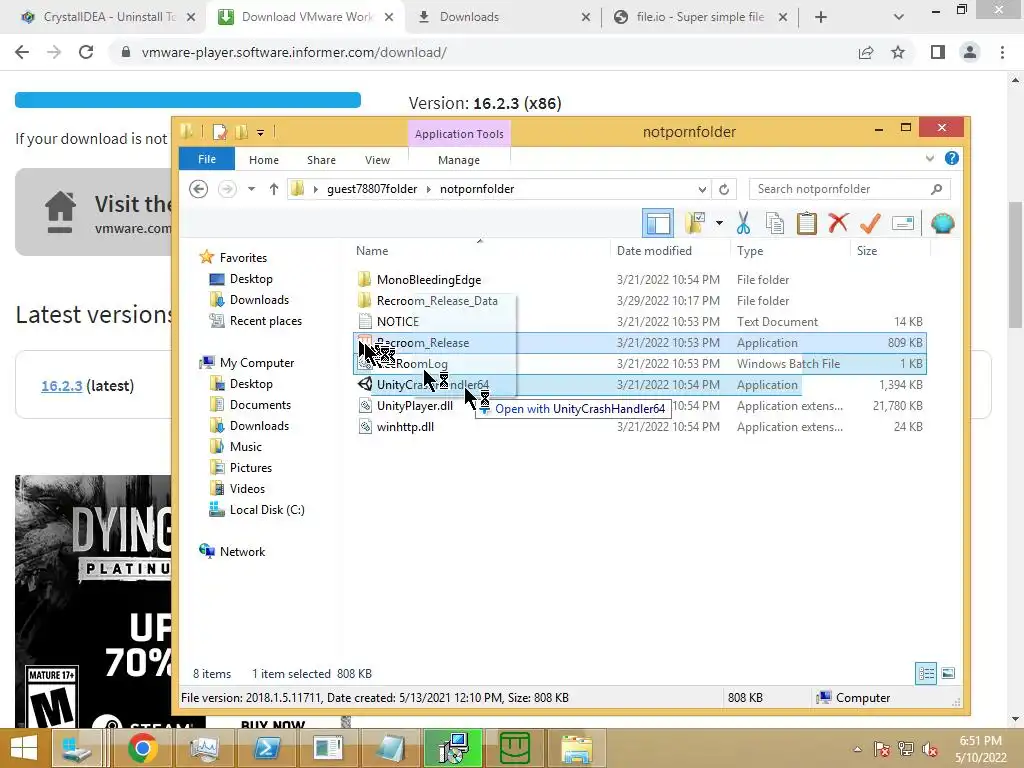Open Chrome from the taskbar
Viewport: 1024px width, 768px height.
click(x=142, y=748)
